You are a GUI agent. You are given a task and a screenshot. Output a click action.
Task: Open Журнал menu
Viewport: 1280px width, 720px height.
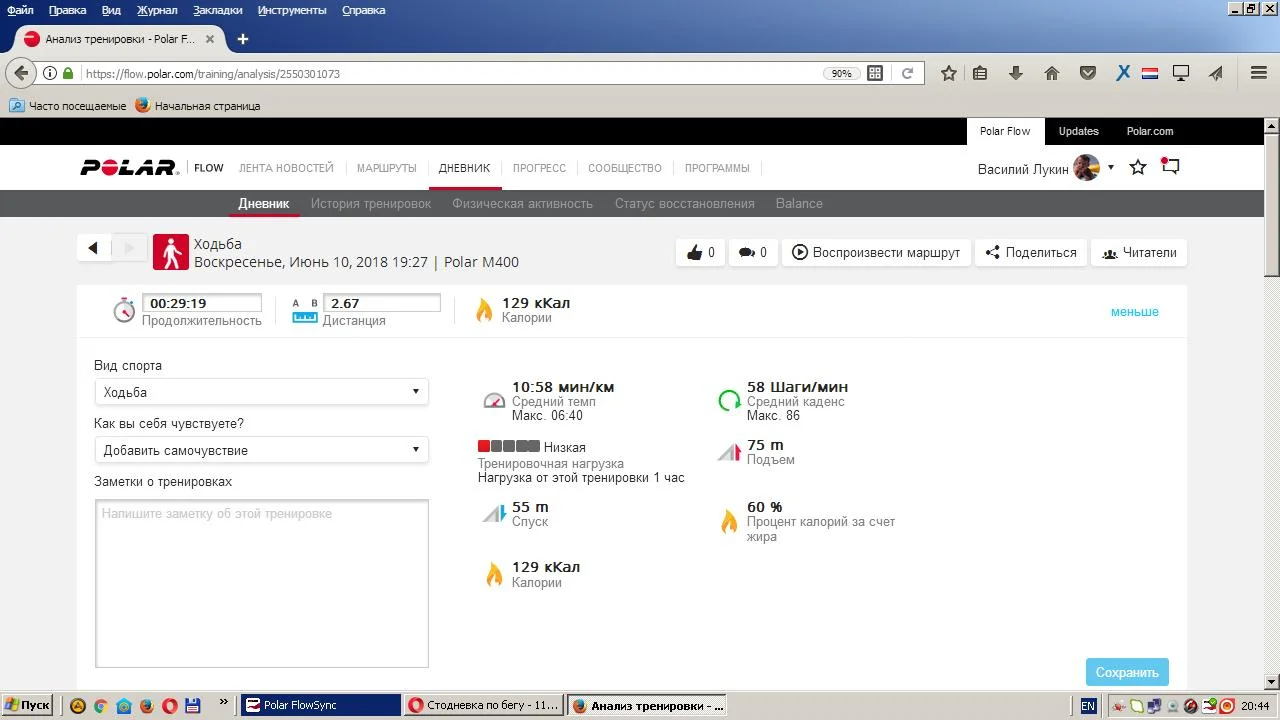156,10
